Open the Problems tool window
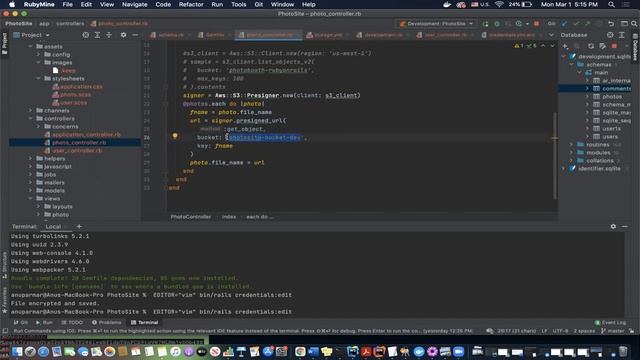 (107, 322)
